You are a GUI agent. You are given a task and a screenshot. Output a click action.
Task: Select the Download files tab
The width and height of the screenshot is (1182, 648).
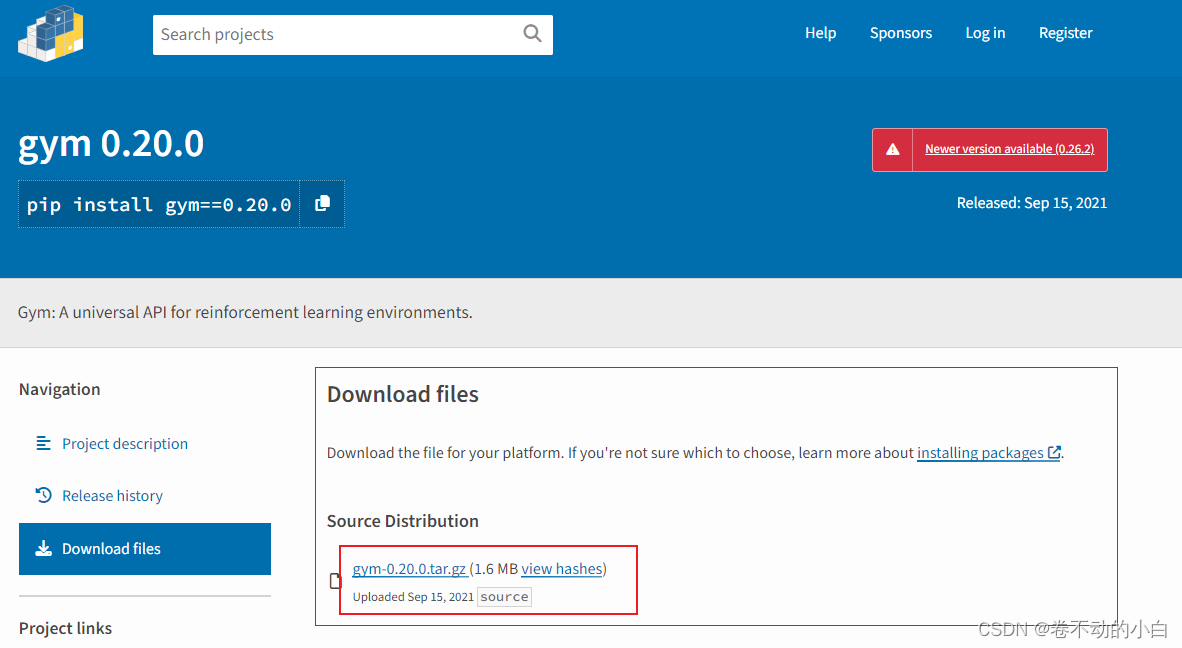145,549
